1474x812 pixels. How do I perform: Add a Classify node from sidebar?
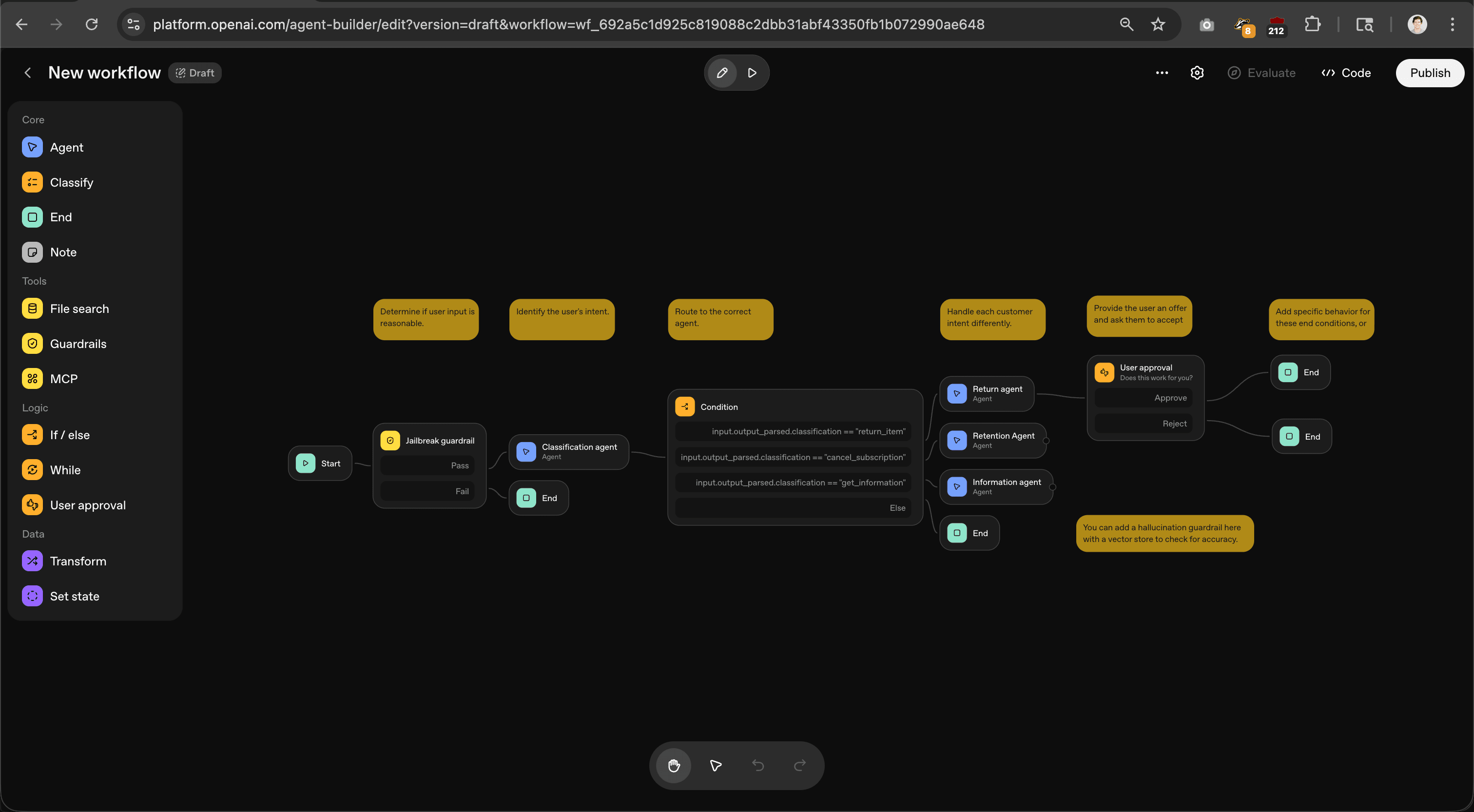[71, 182]
